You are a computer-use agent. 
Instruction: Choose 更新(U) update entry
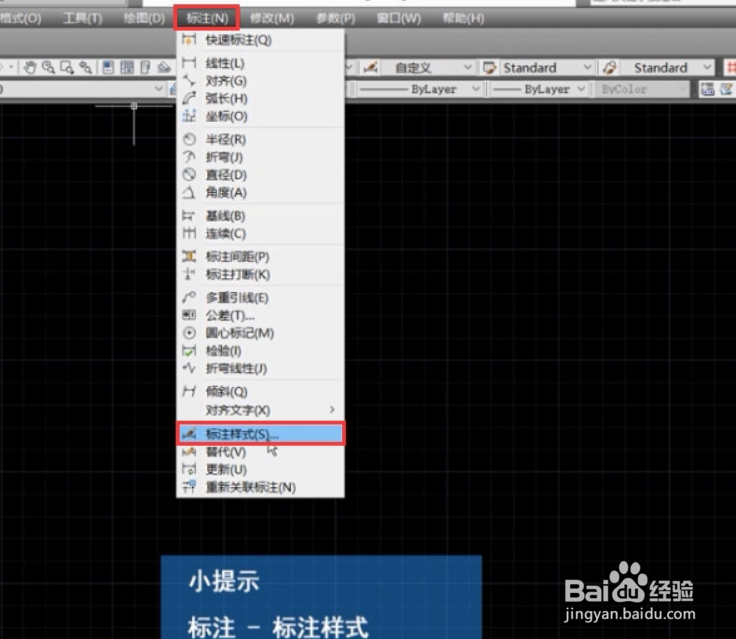[x=261, y=470]
